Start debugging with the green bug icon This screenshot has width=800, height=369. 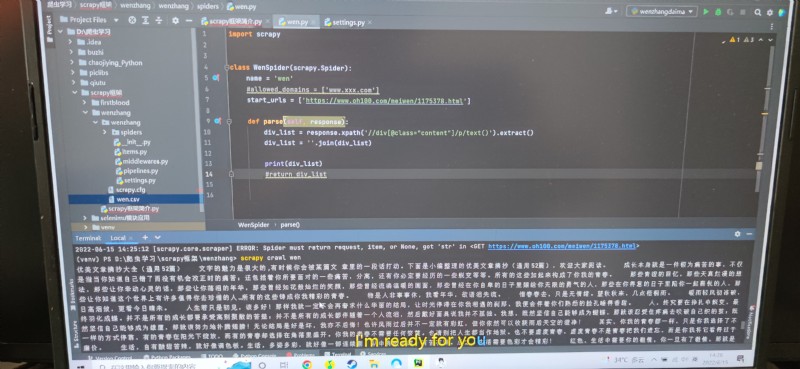[718, 11]
